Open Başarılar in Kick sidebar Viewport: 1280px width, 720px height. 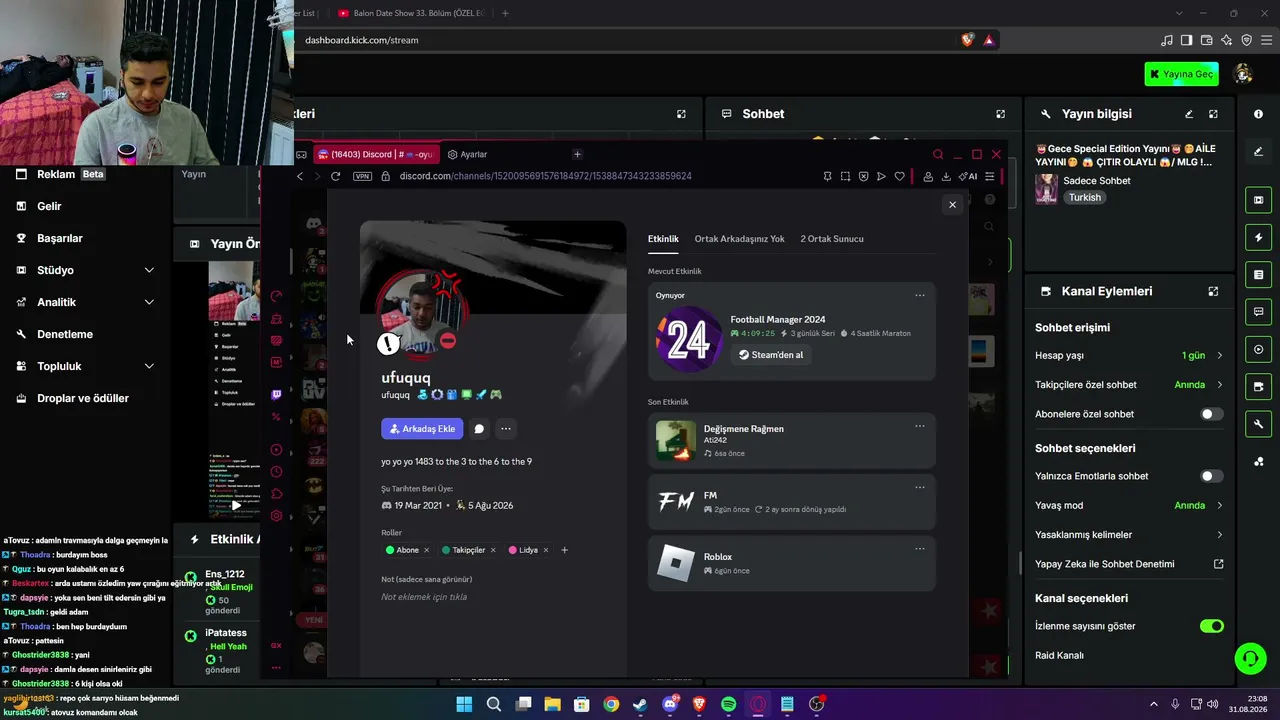[60, 238]
